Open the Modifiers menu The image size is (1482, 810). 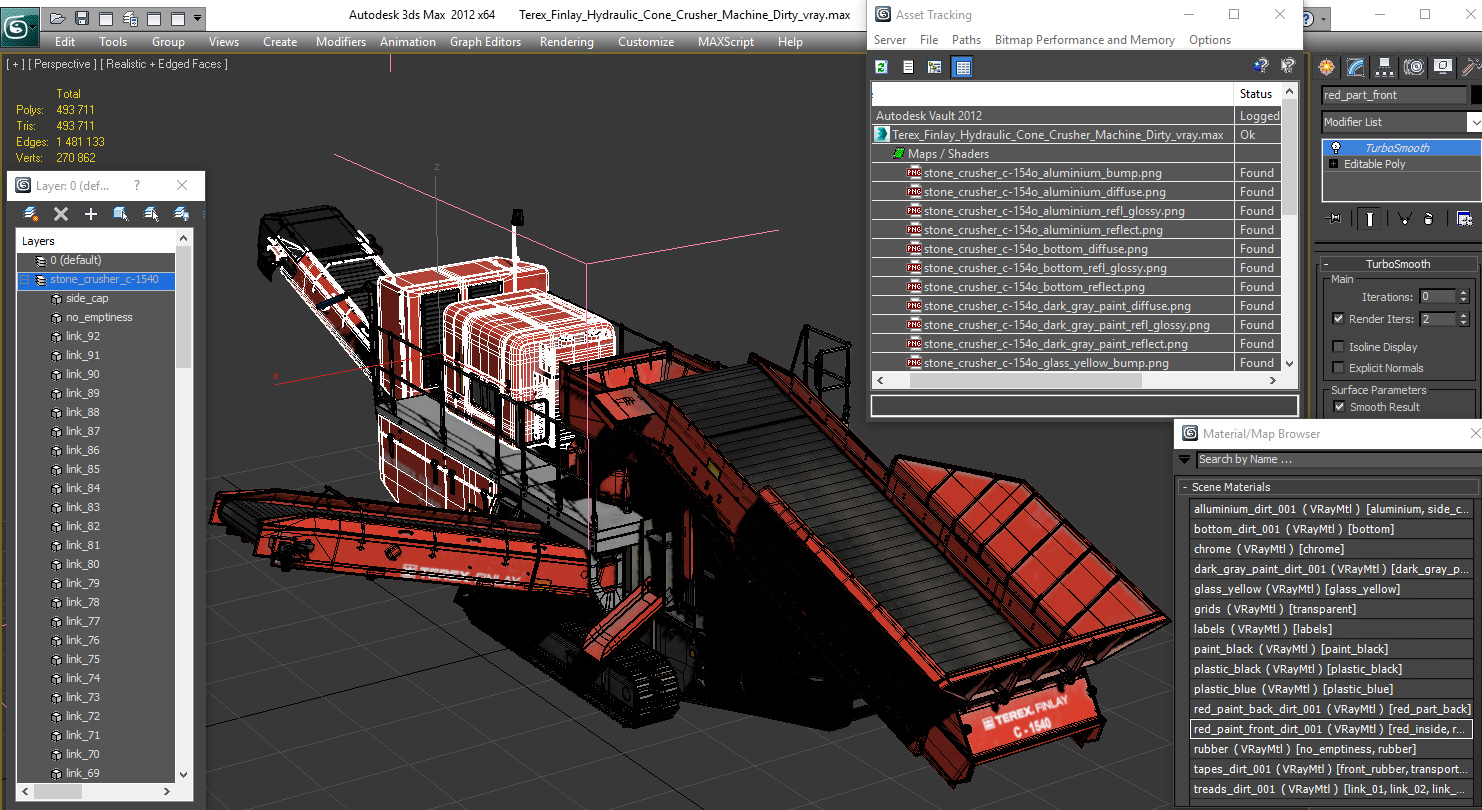click(x=341, y=42)
